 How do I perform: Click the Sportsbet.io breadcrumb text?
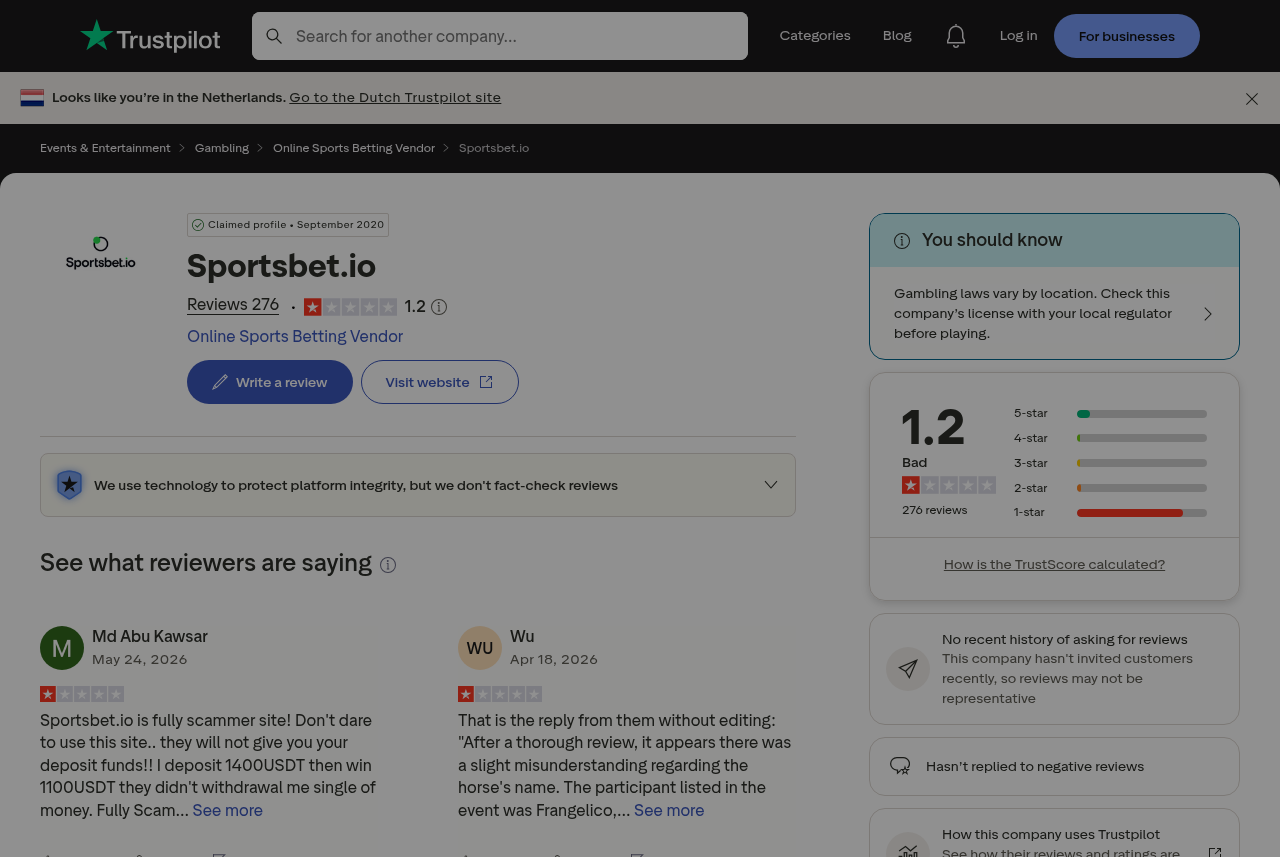tap(494, 148)
